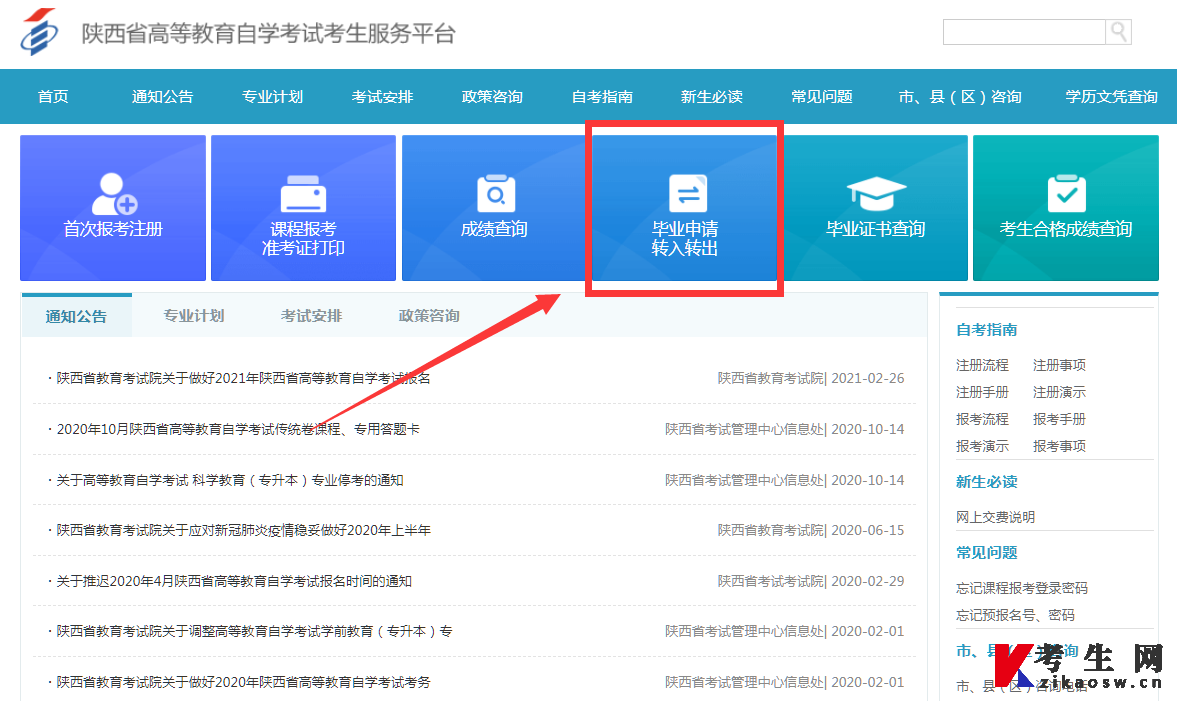This screenshot has width=1177, height=701.
Task: Open 网上交费说明 link under 新生必读
Action: coord(995,517)
